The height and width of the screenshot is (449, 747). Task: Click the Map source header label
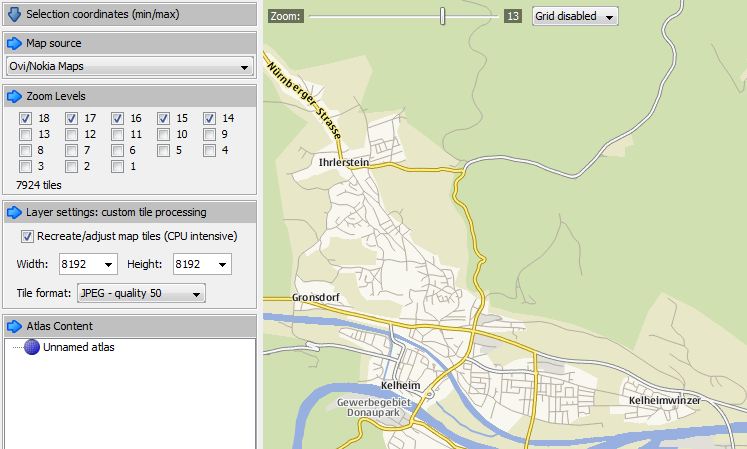54,43
